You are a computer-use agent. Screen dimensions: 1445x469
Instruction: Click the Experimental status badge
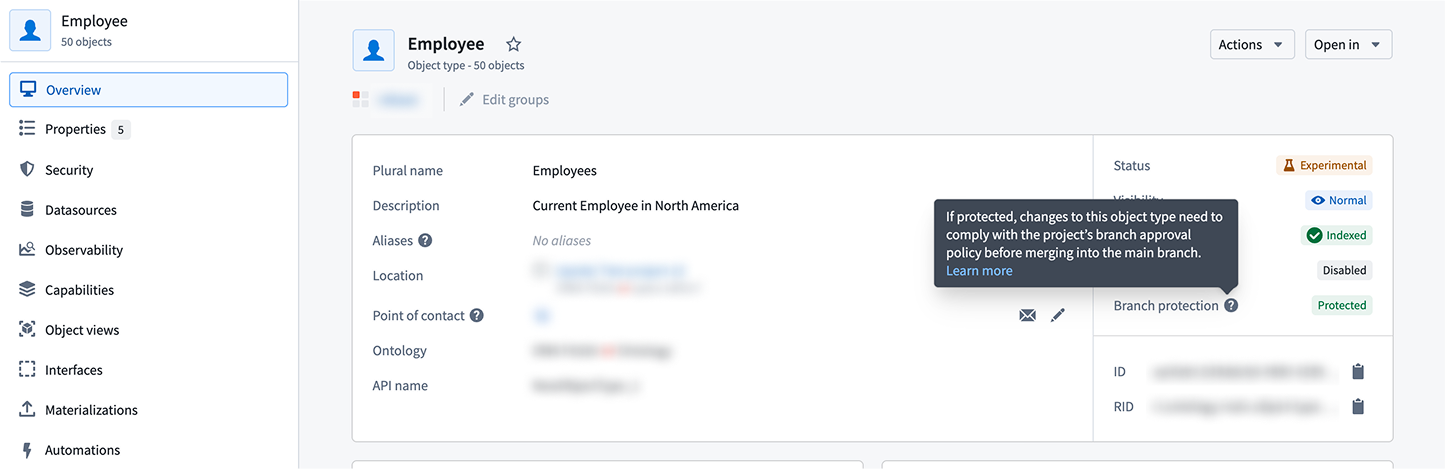(1324, 166)
